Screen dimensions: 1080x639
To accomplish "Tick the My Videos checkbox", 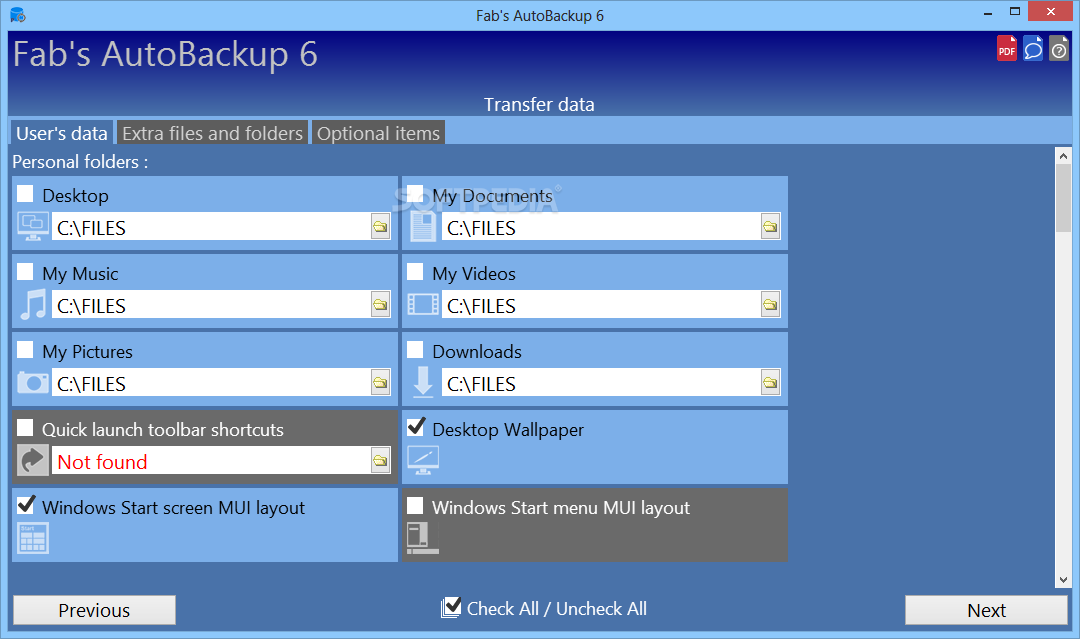I will 415,271.
